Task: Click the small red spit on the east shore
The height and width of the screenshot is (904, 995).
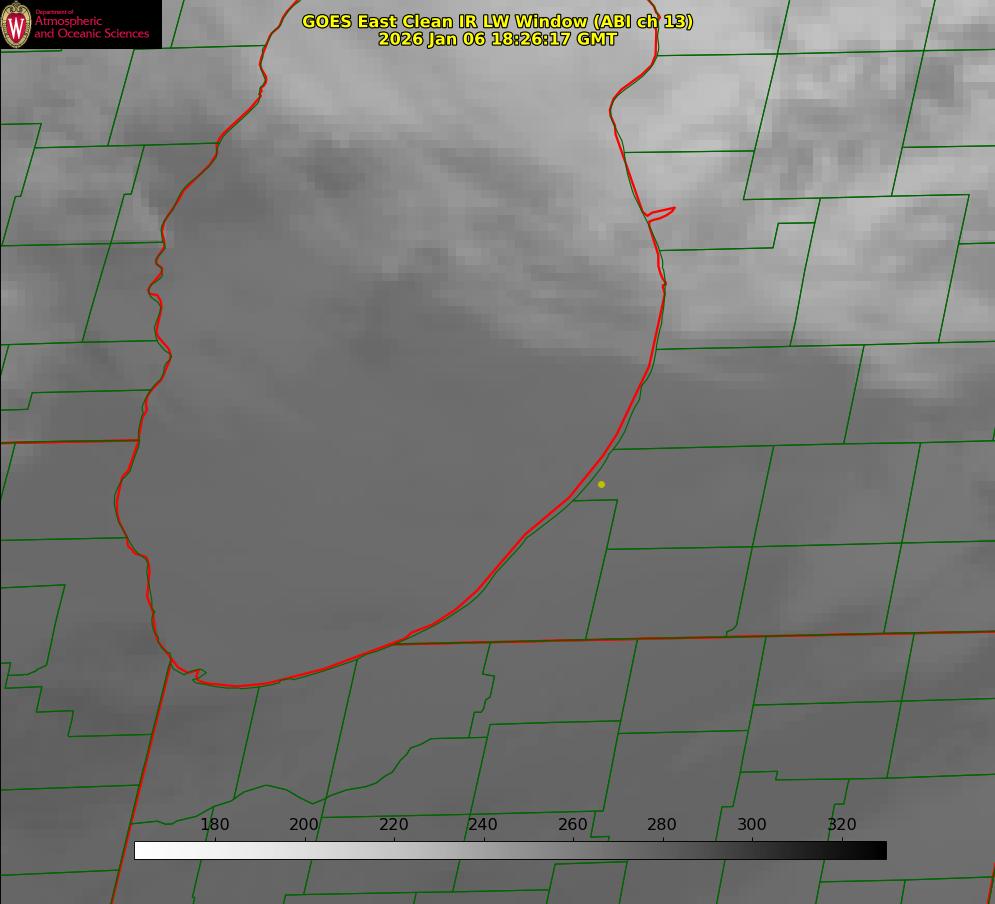Action: pos(662,212)
